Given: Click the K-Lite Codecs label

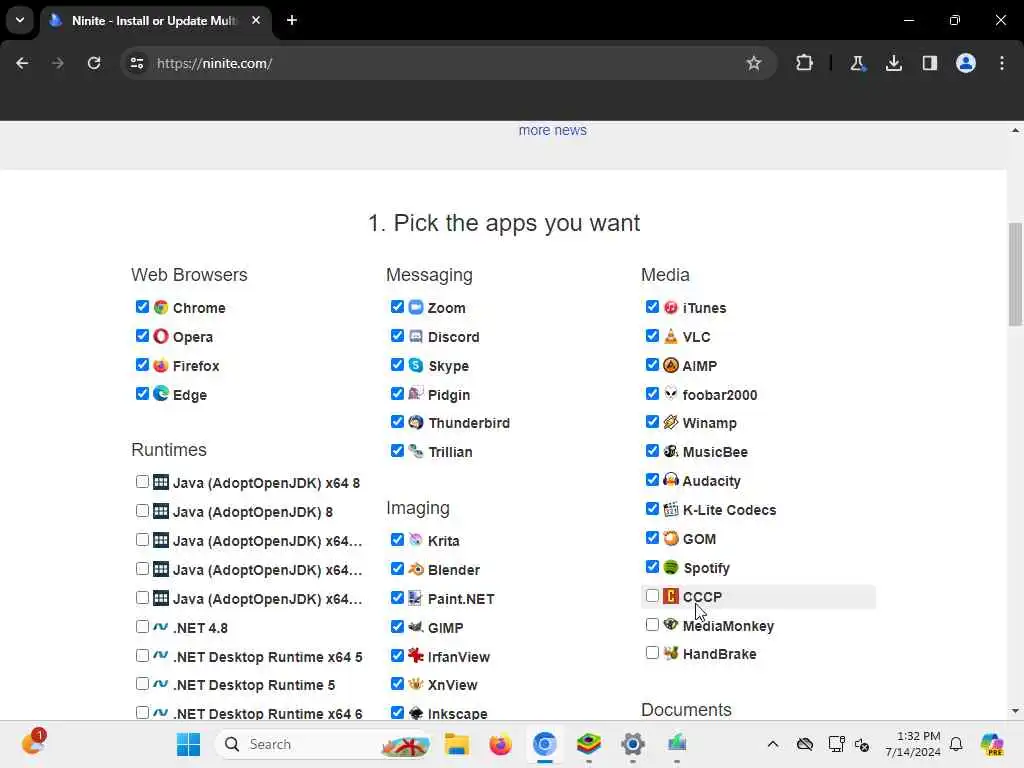Looking at the screenshot, I should (729, 510).
